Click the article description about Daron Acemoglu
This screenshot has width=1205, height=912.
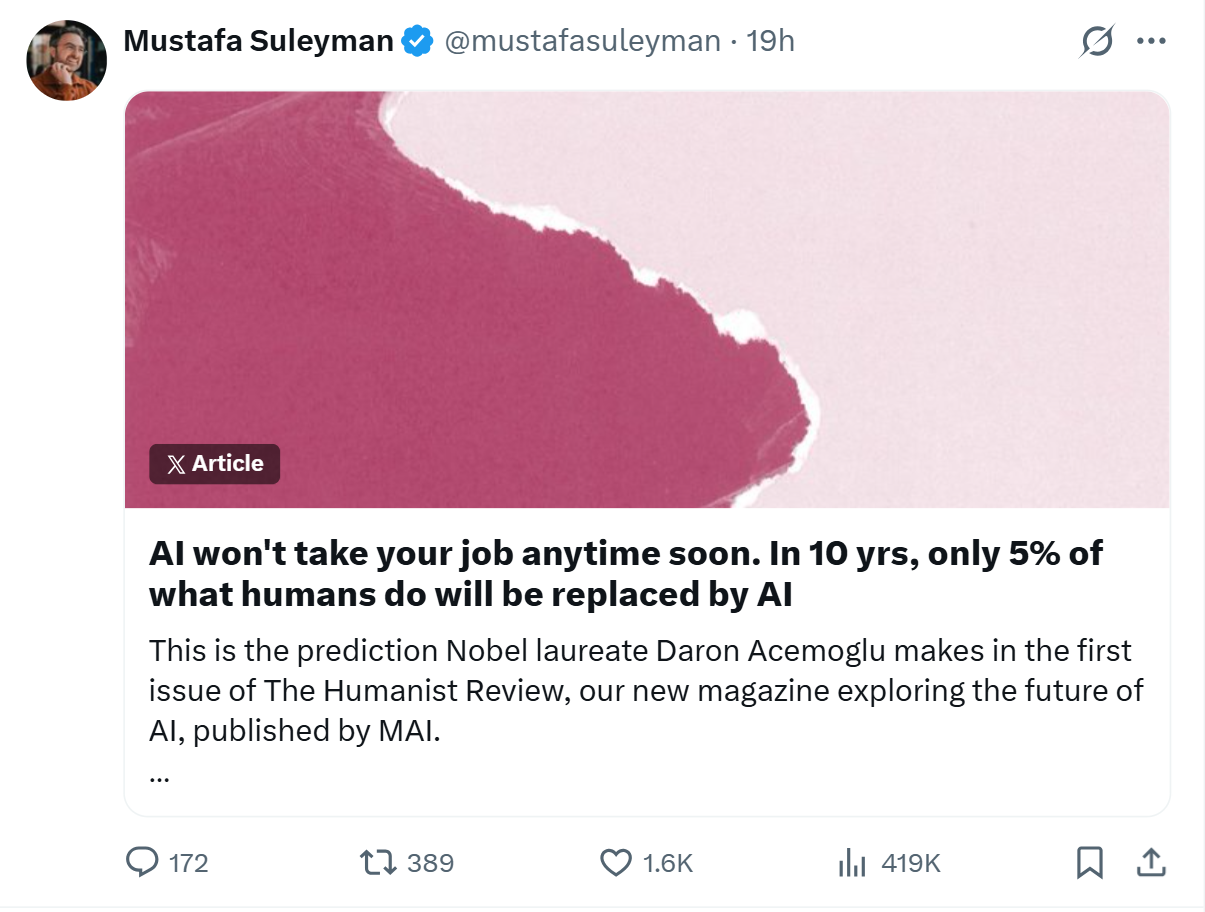[x=646, y=691]
